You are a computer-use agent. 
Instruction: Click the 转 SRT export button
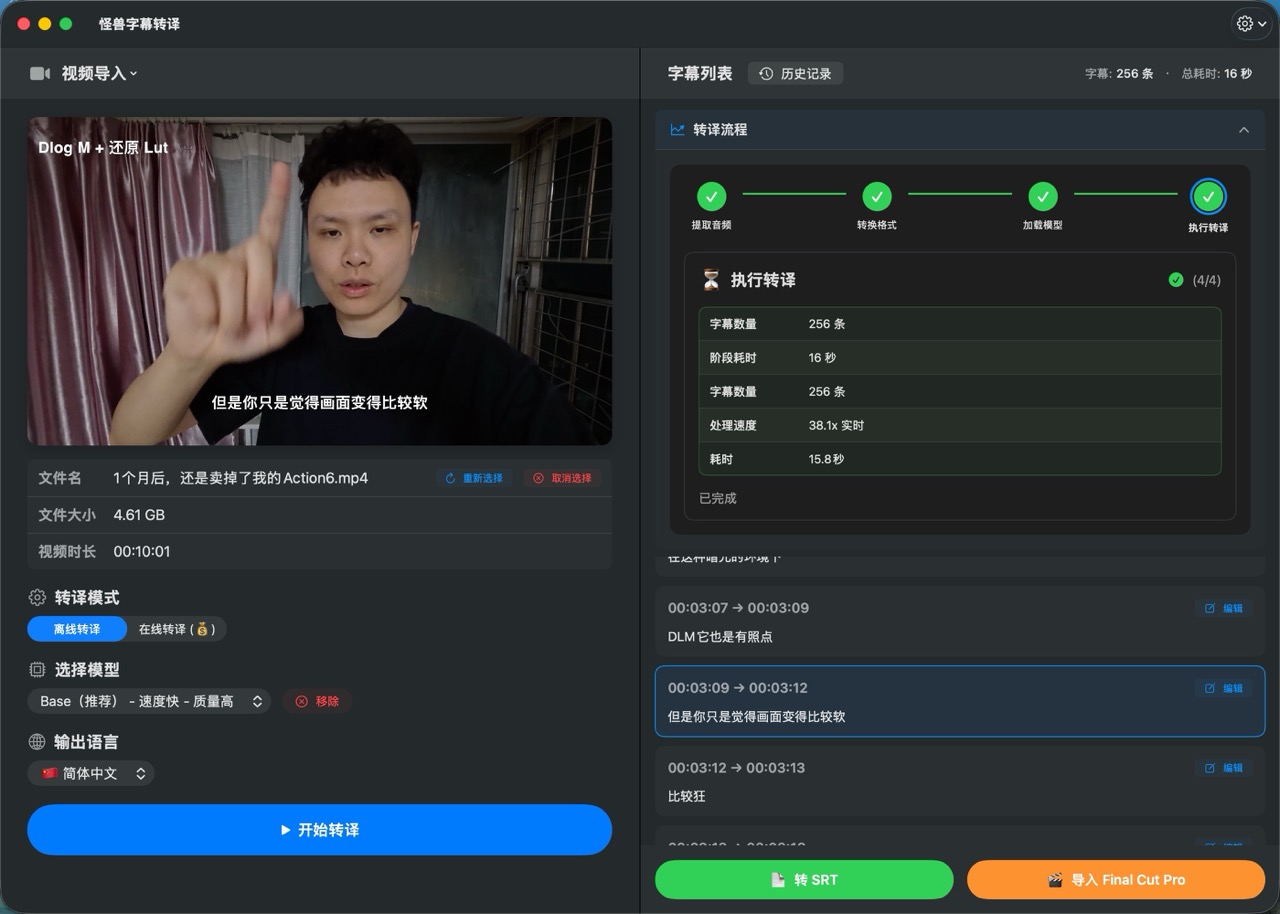pos(804,879)
